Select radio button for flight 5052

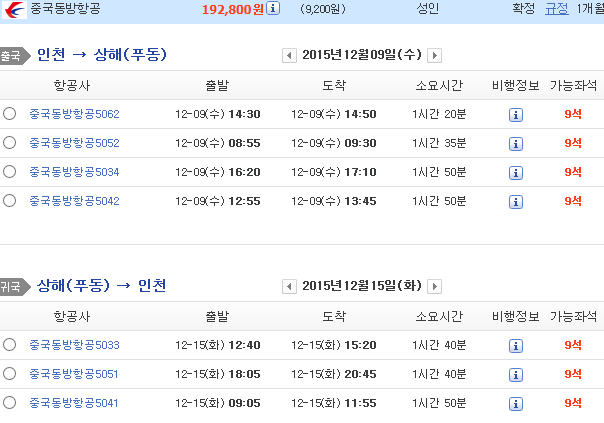[x=9, y=143]
